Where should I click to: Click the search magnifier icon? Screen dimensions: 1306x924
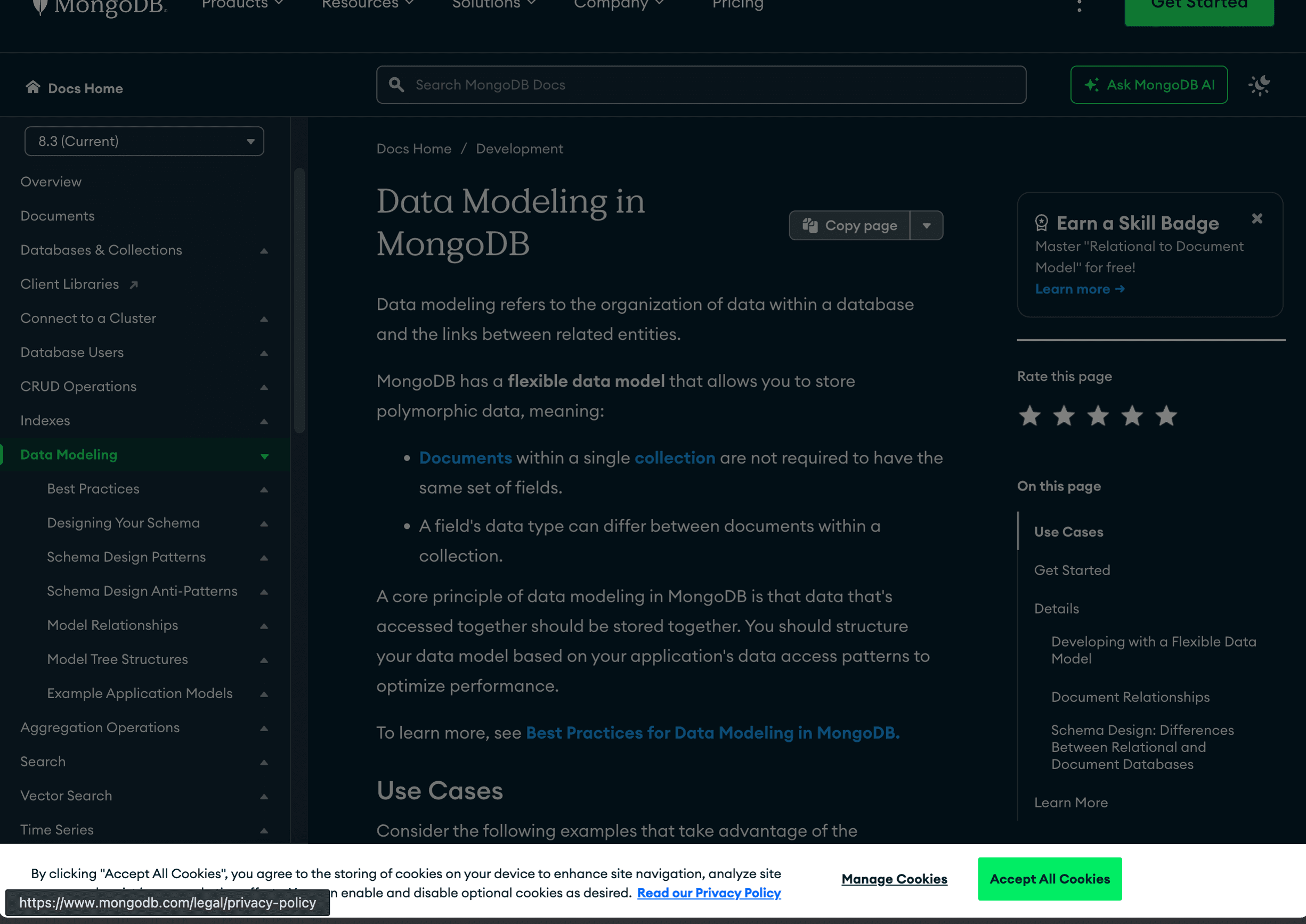tap(396, 85)
